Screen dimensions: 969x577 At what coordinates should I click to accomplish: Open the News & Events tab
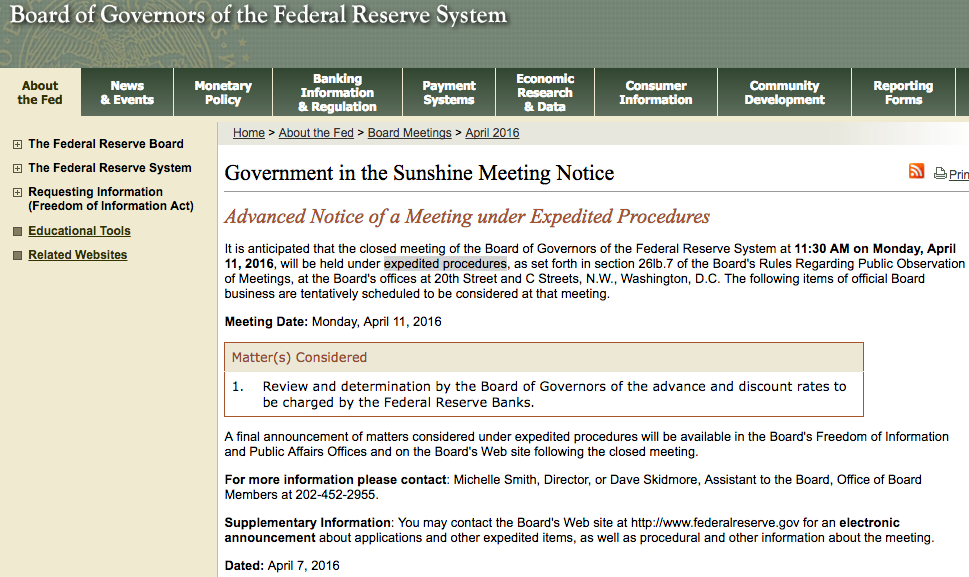click(x=127, y=93)
